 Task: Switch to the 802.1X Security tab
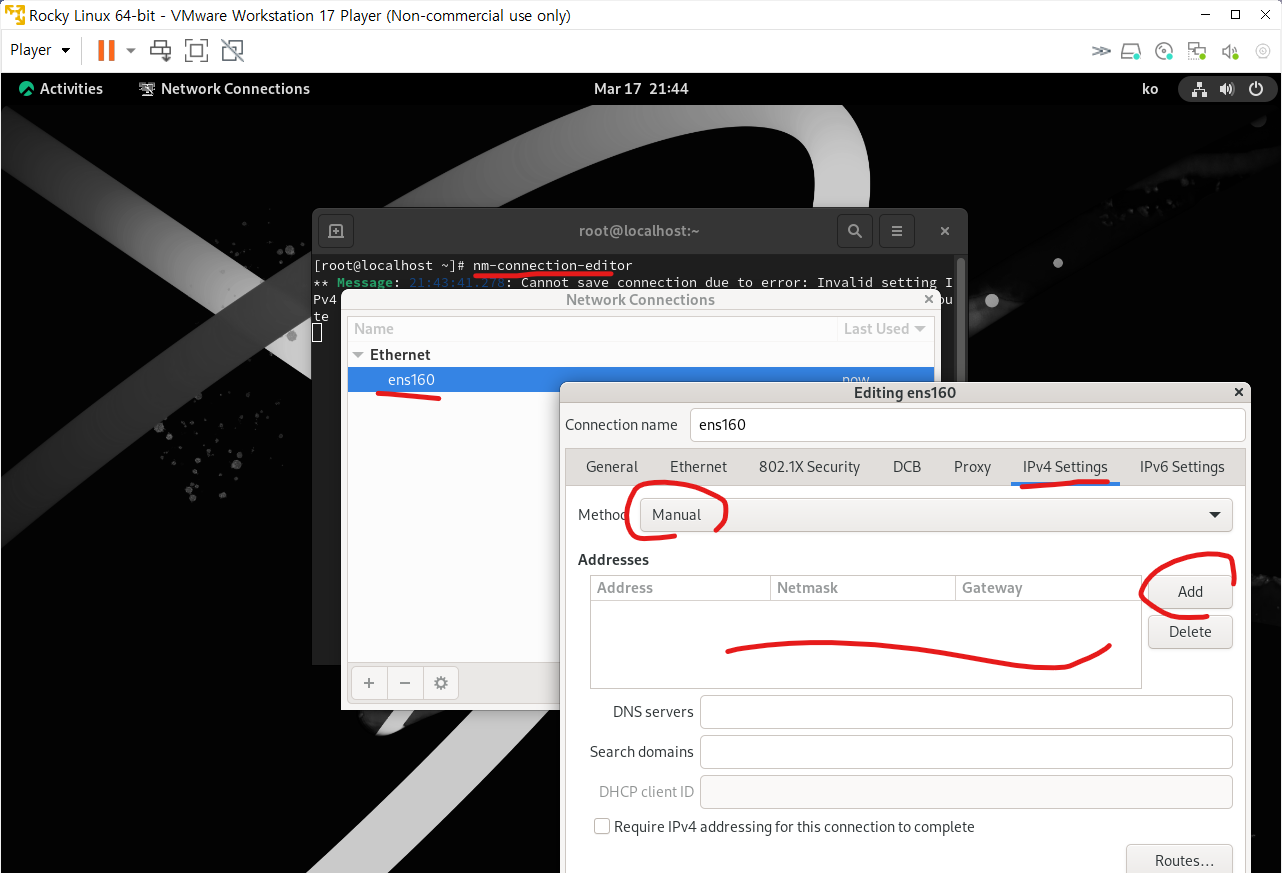810,466
